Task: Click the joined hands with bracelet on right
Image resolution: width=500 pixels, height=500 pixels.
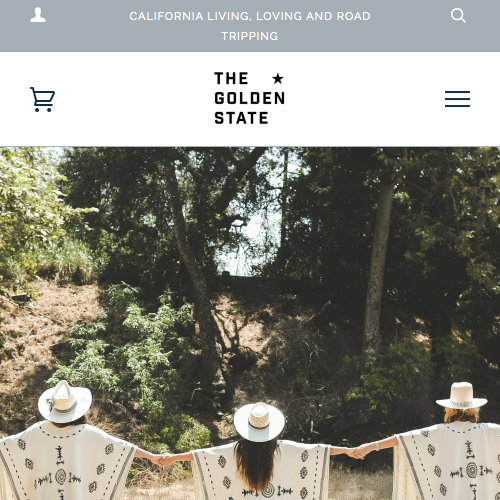Action: (x=358, y=453)
